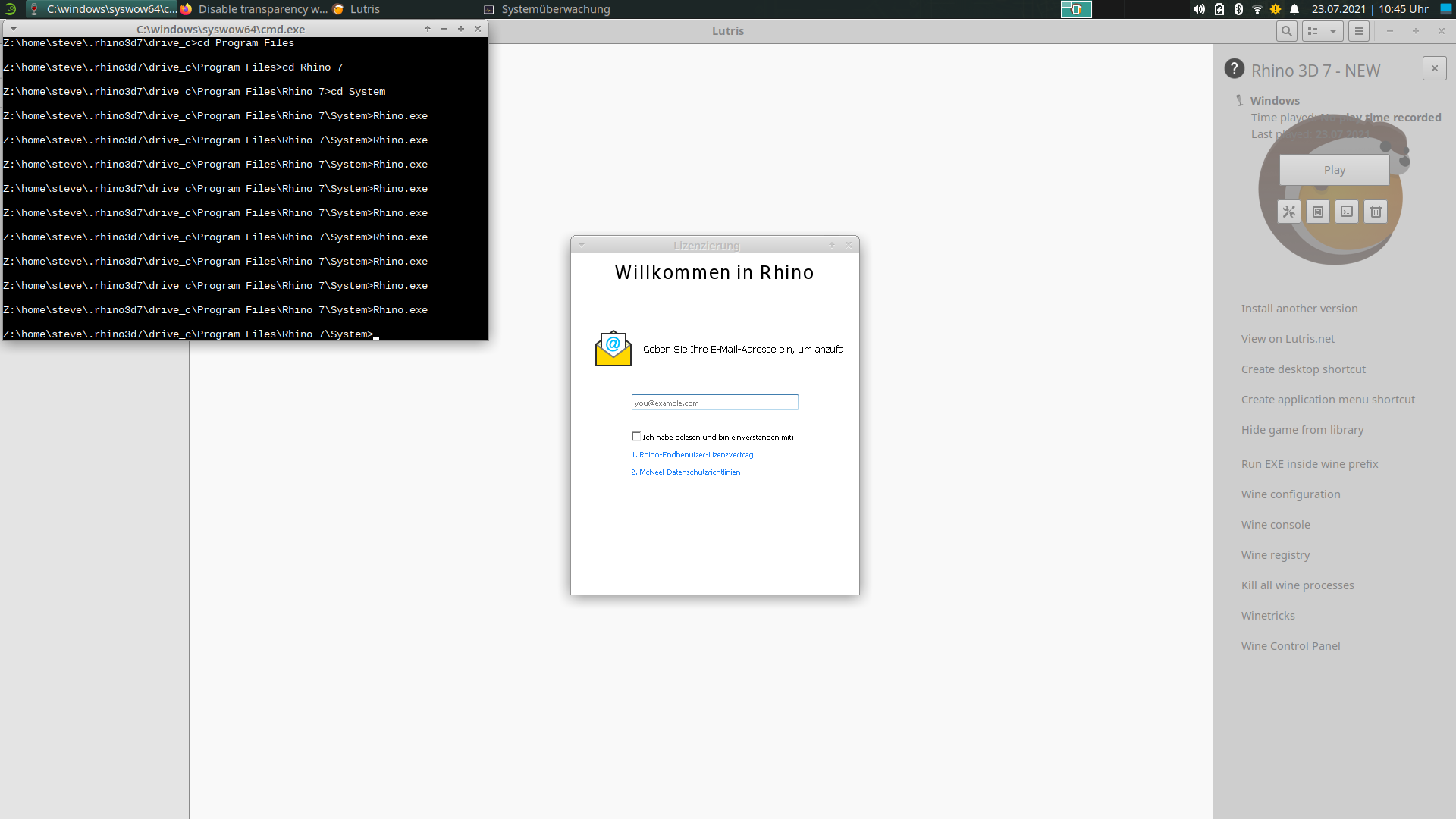Open Wine console

[x=1276, y=525]
